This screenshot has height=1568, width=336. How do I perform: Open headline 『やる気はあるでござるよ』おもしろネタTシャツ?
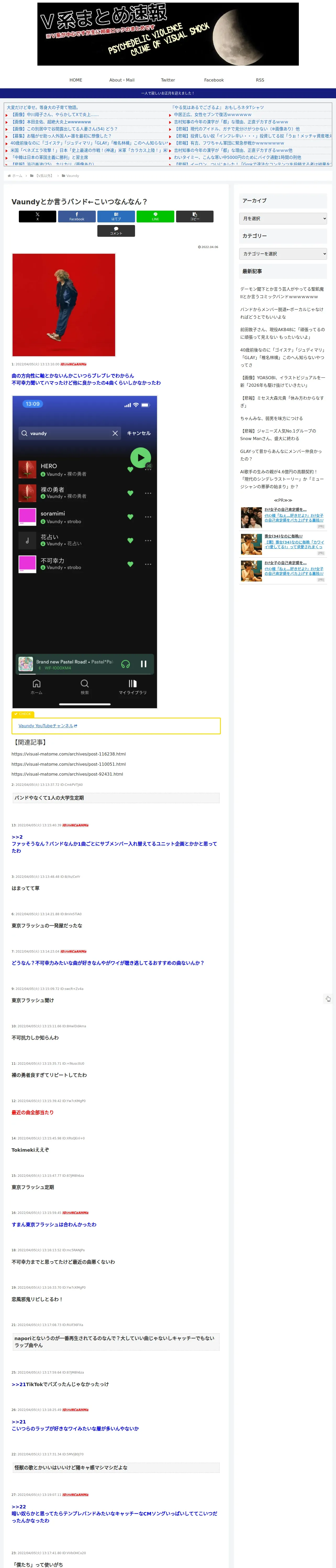pyautogui.click(x=218, y=107)
